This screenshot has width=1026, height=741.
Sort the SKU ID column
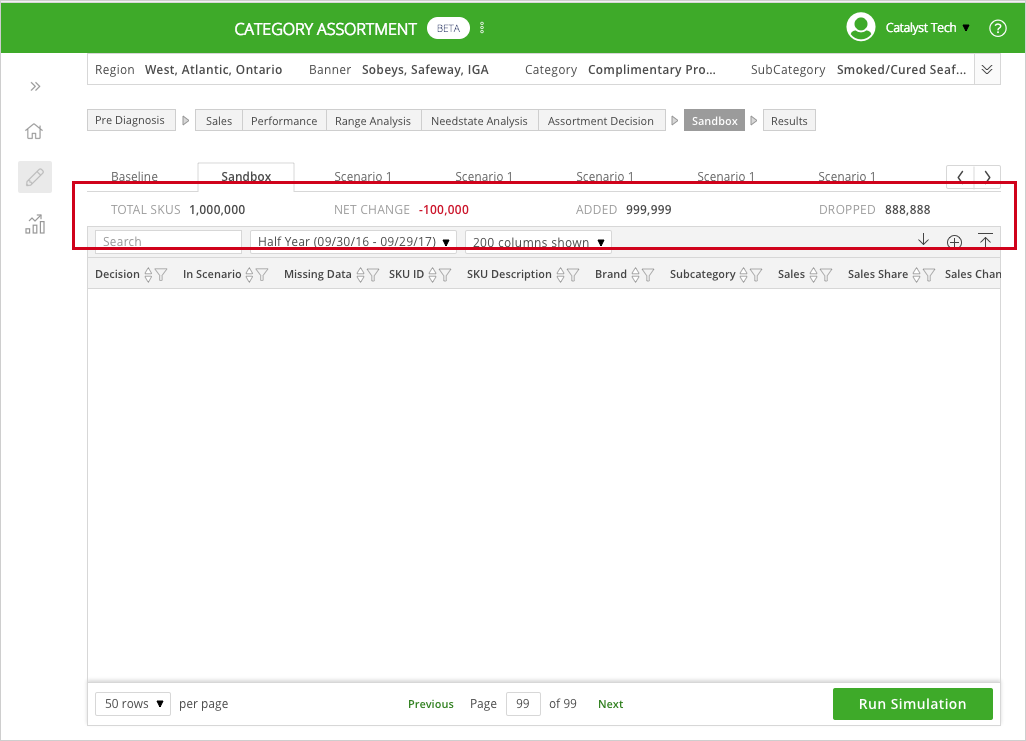tap(432, 275)
